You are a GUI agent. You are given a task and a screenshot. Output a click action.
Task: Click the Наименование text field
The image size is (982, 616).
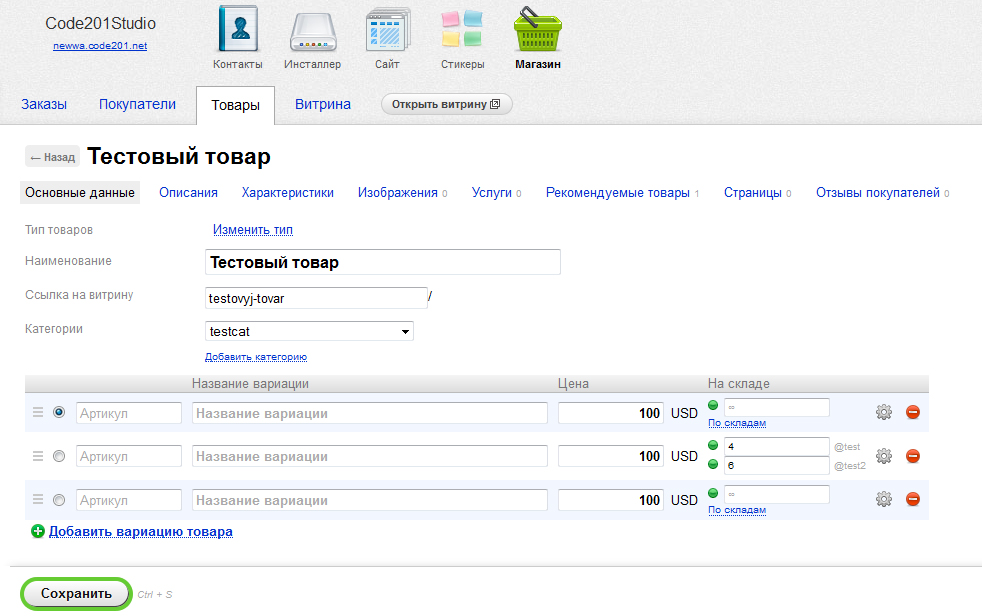pos(382,262)
